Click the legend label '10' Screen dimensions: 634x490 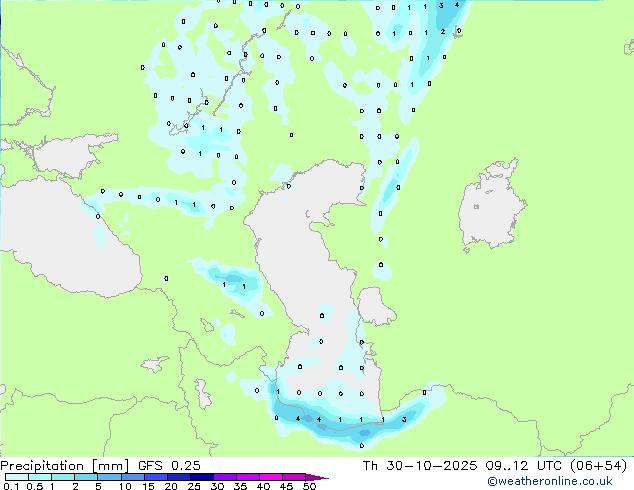(x=125, y=486)
